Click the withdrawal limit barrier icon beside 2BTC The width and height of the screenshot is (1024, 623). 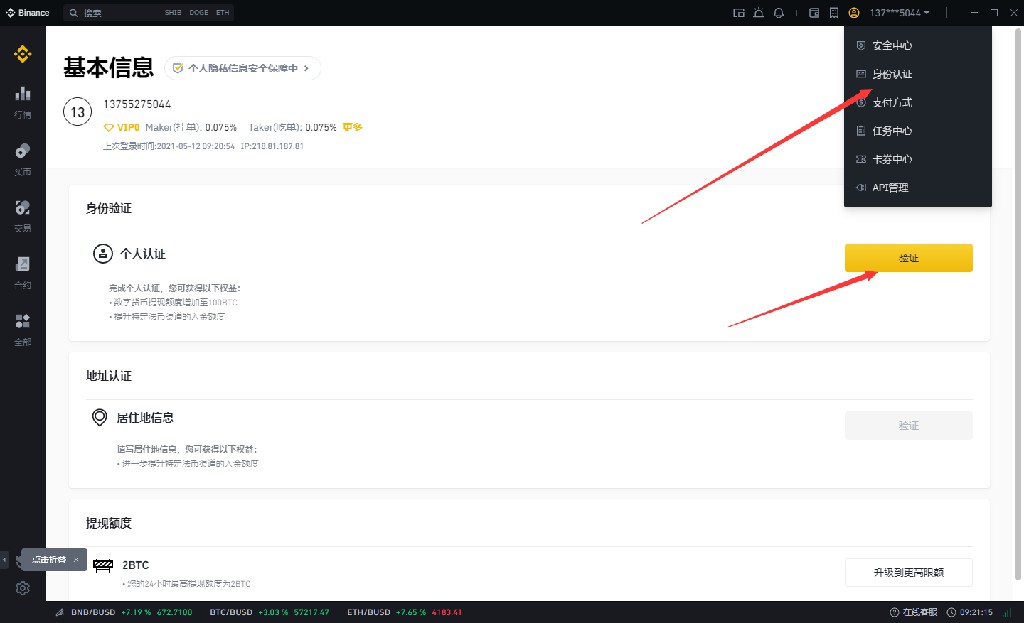point(103,566)
